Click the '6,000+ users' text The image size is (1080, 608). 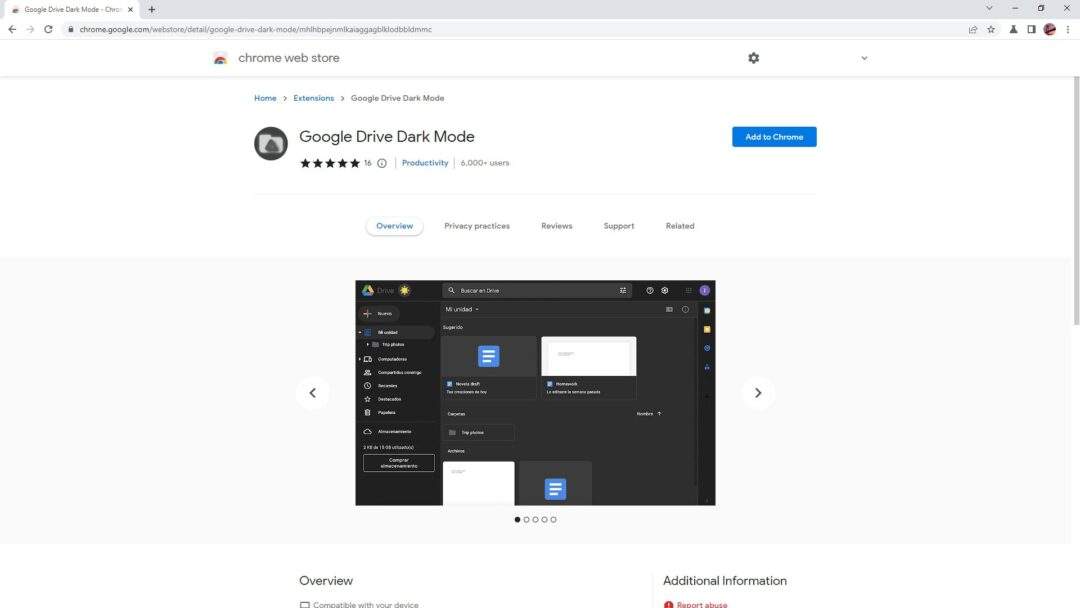485,163
